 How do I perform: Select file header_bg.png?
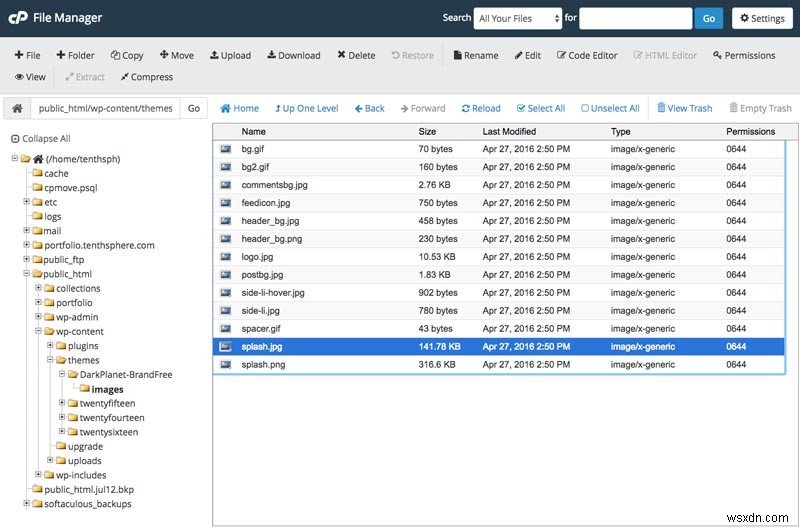click(x=272, y=239)
